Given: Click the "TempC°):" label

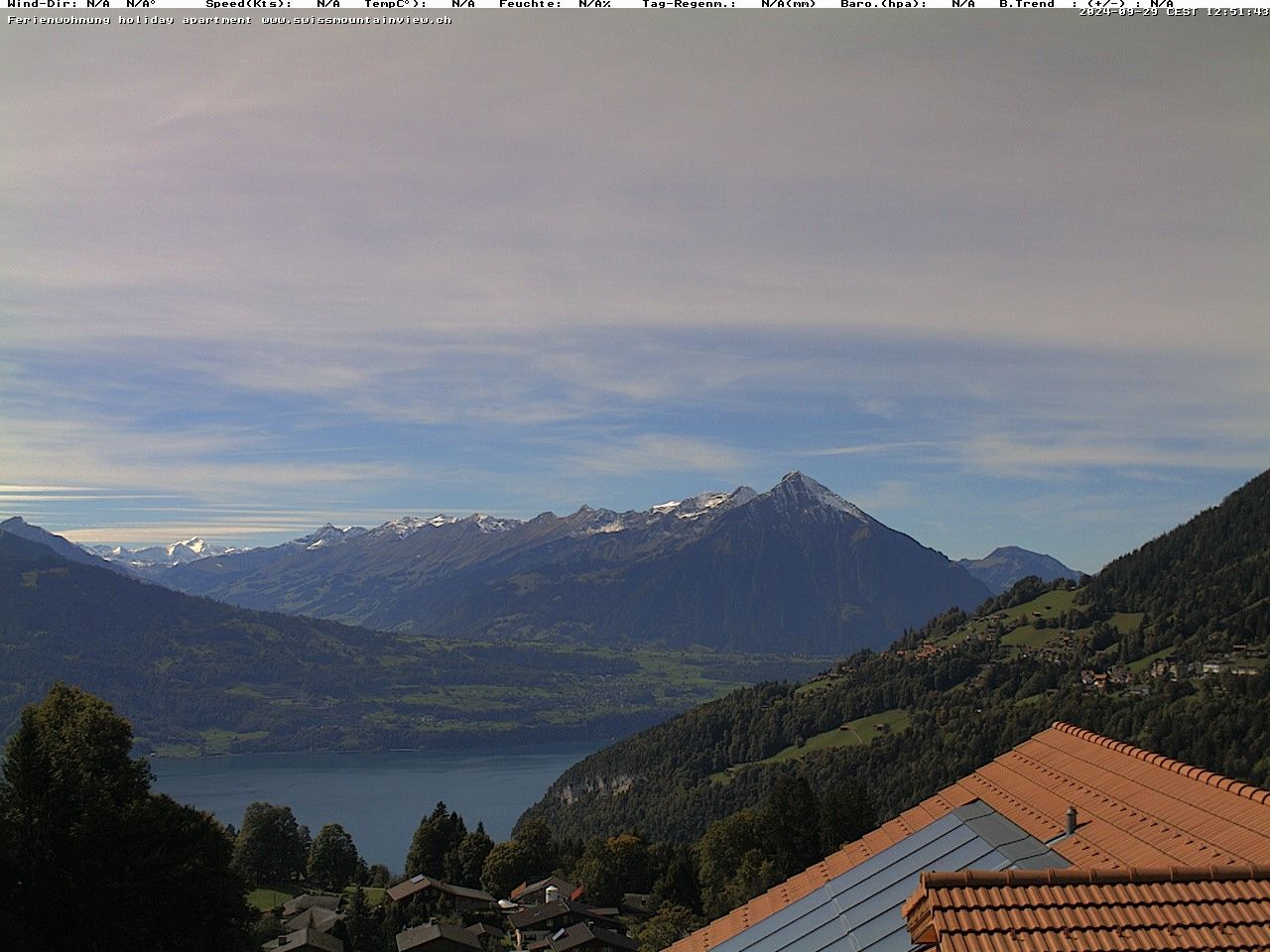Looking at the screenshot, I should [395, 4].
